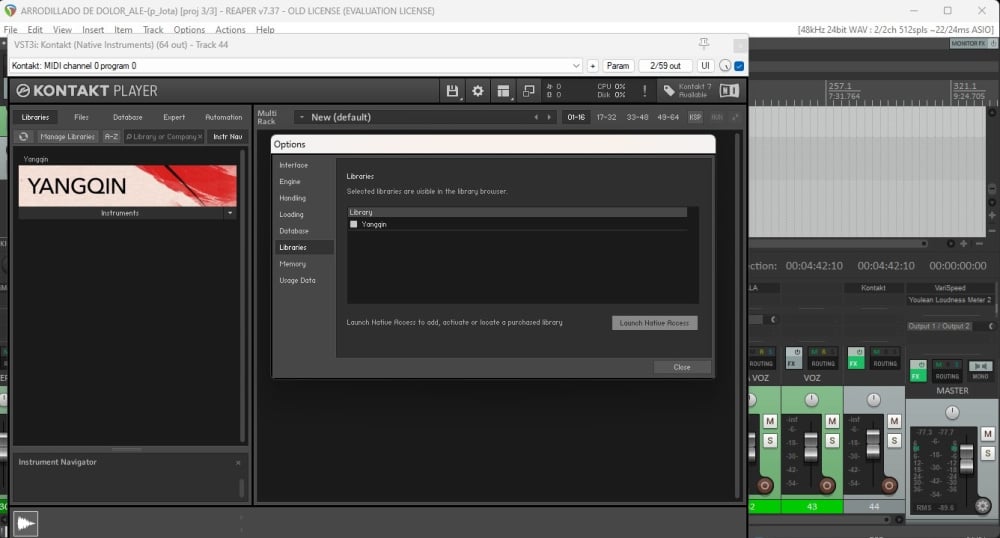Screen dimensions: 1000x538
Task: Click the Kontakt 7 Available tag icon
Action: [x=669, y=91]
